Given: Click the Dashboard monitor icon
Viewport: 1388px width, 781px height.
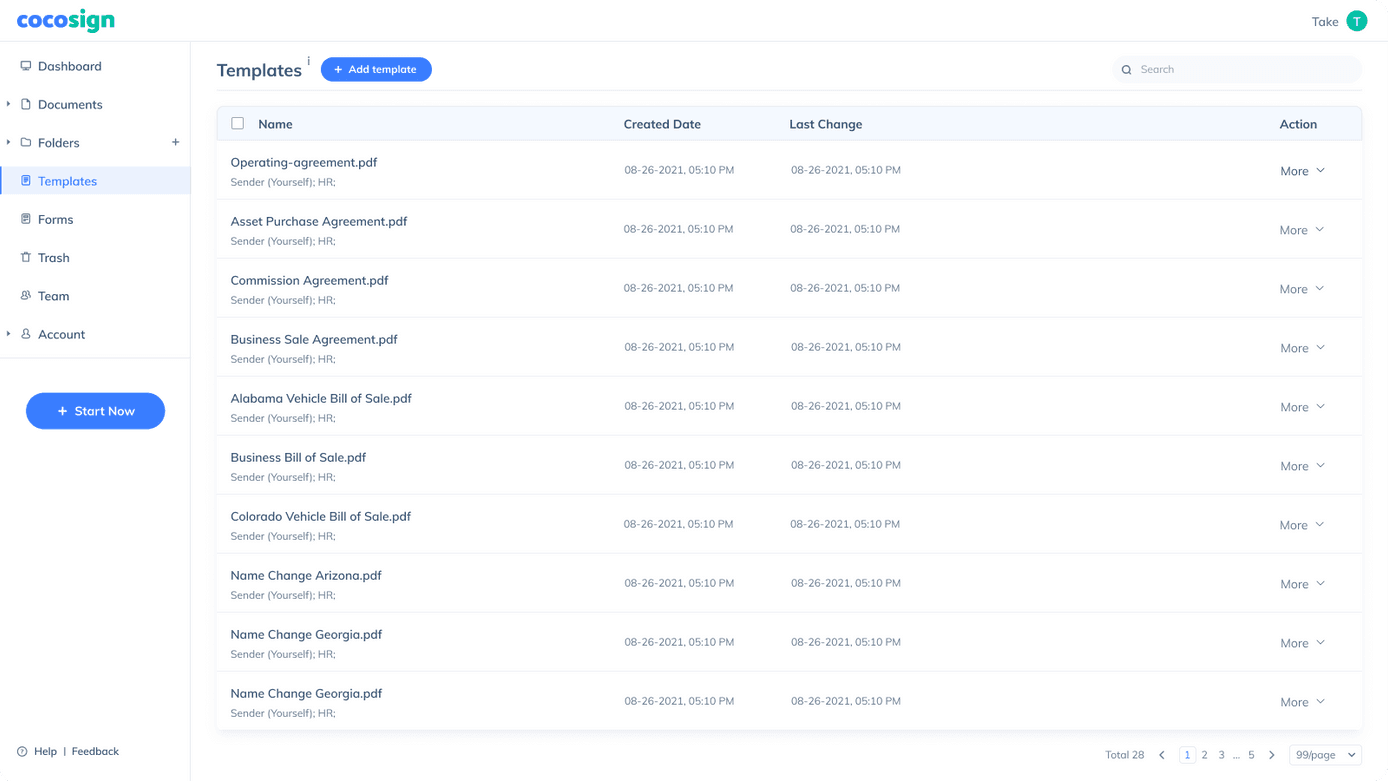Looking at the screenshot, I should [x=26, y=66].
